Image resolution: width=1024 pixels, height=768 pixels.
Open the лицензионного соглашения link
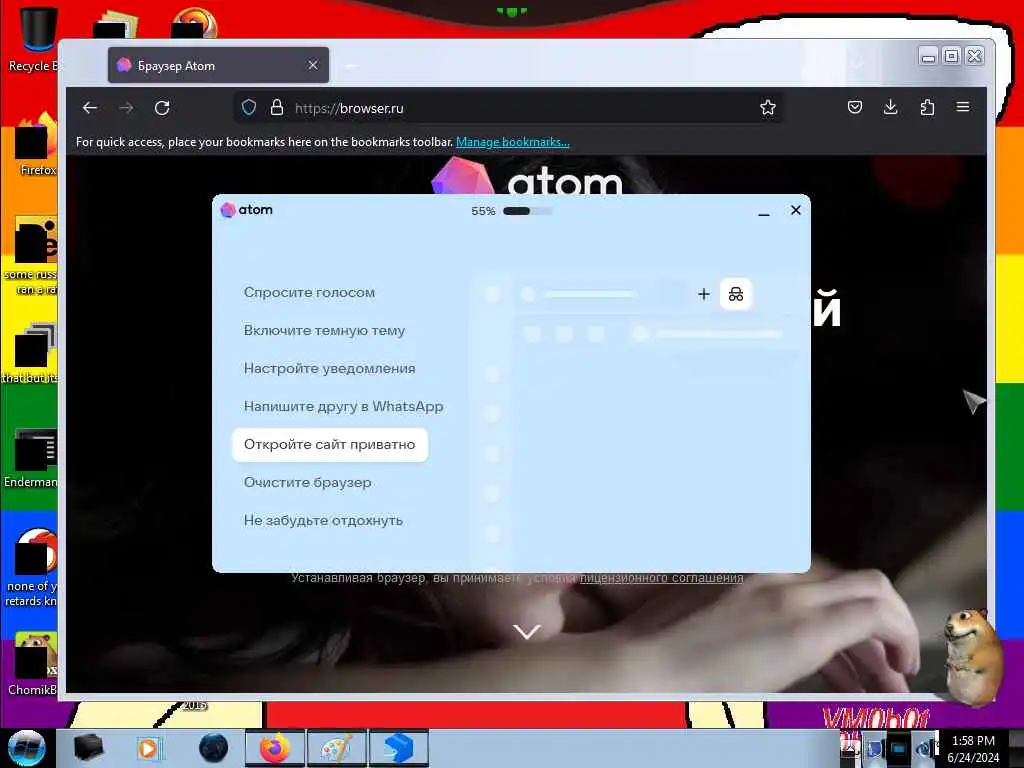(x=662, y=577)
